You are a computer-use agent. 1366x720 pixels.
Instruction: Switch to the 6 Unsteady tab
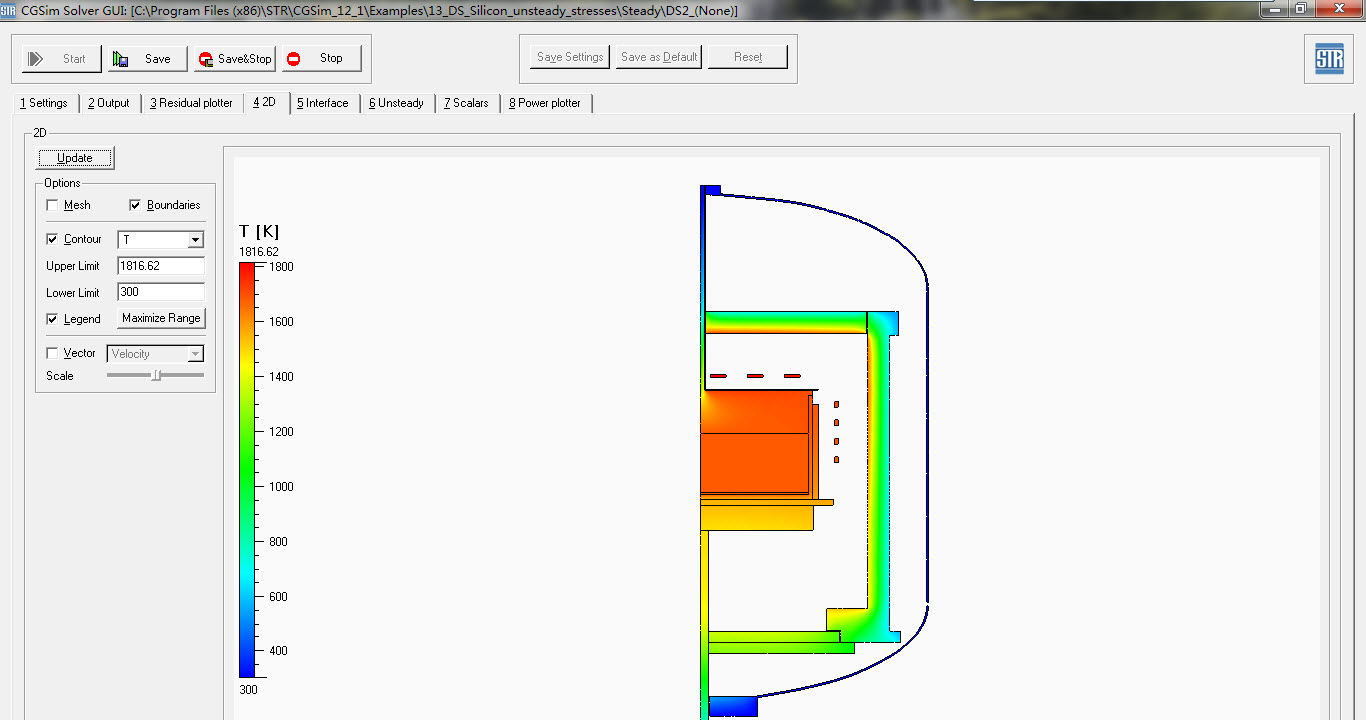pos(397,103)
